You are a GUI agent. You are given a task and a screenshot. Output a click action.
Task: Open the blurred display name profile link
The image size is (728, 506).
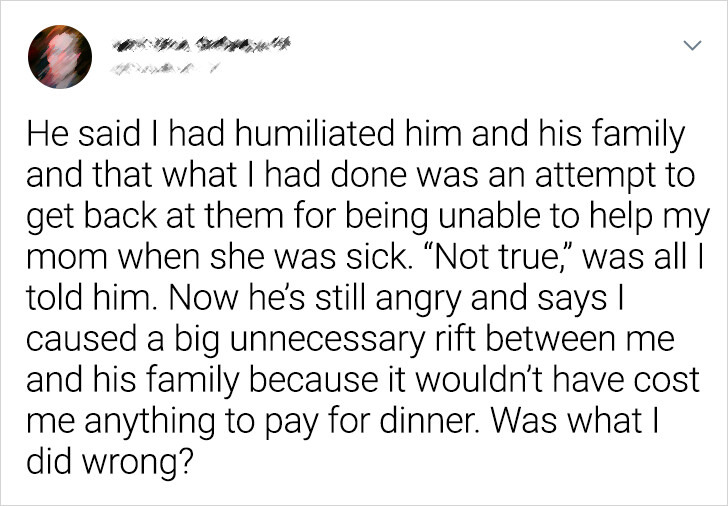[x=201, y=44]
